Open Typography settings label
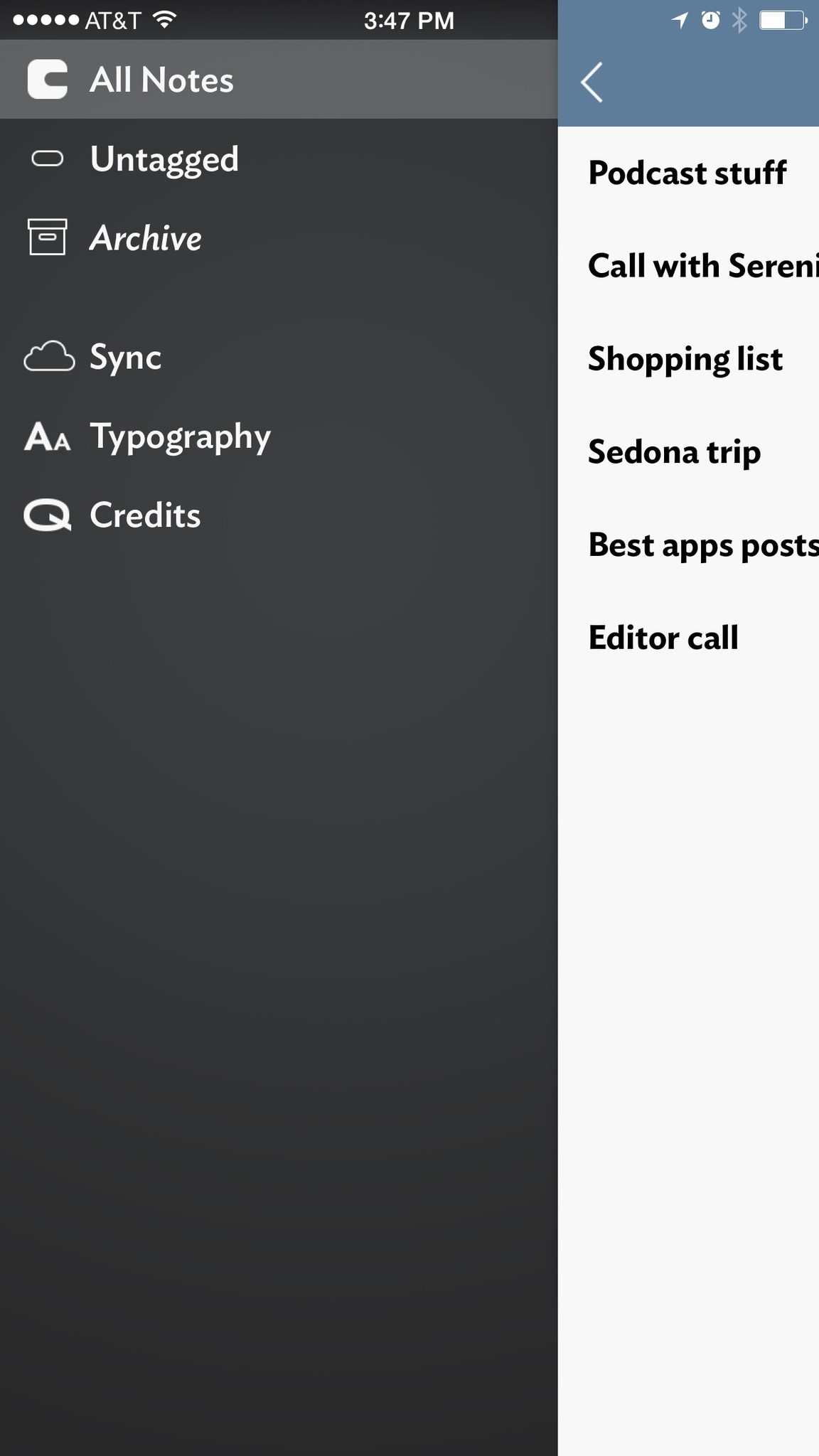This screenshot has width=819, height=1456. [x=181, y=437]
